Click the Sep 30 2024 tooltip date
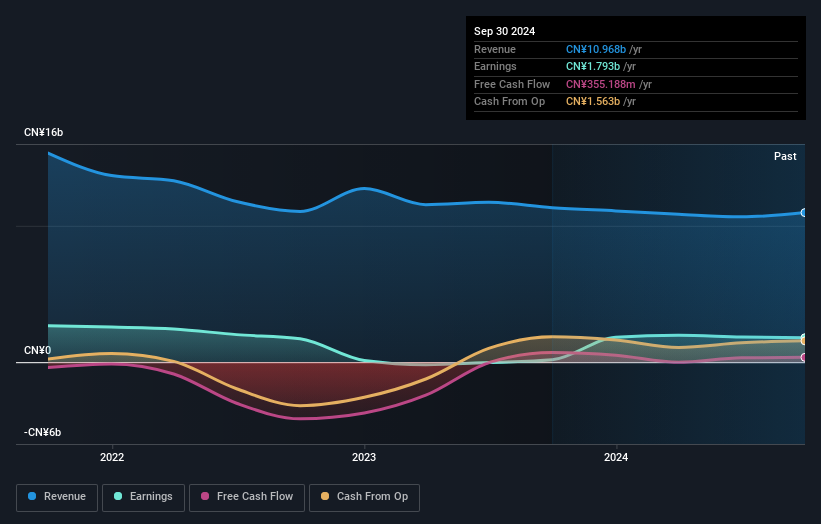Viewport: 821px width, 524px height. [504, 31]
